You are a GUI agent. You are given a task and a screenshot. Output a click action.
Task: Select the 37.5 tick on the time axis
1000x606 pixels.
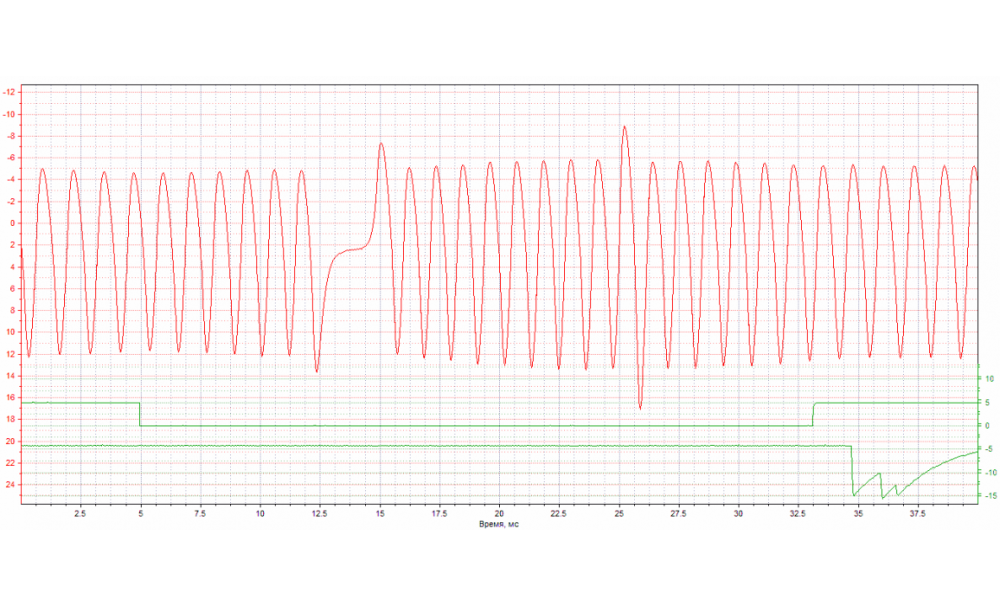917,512
